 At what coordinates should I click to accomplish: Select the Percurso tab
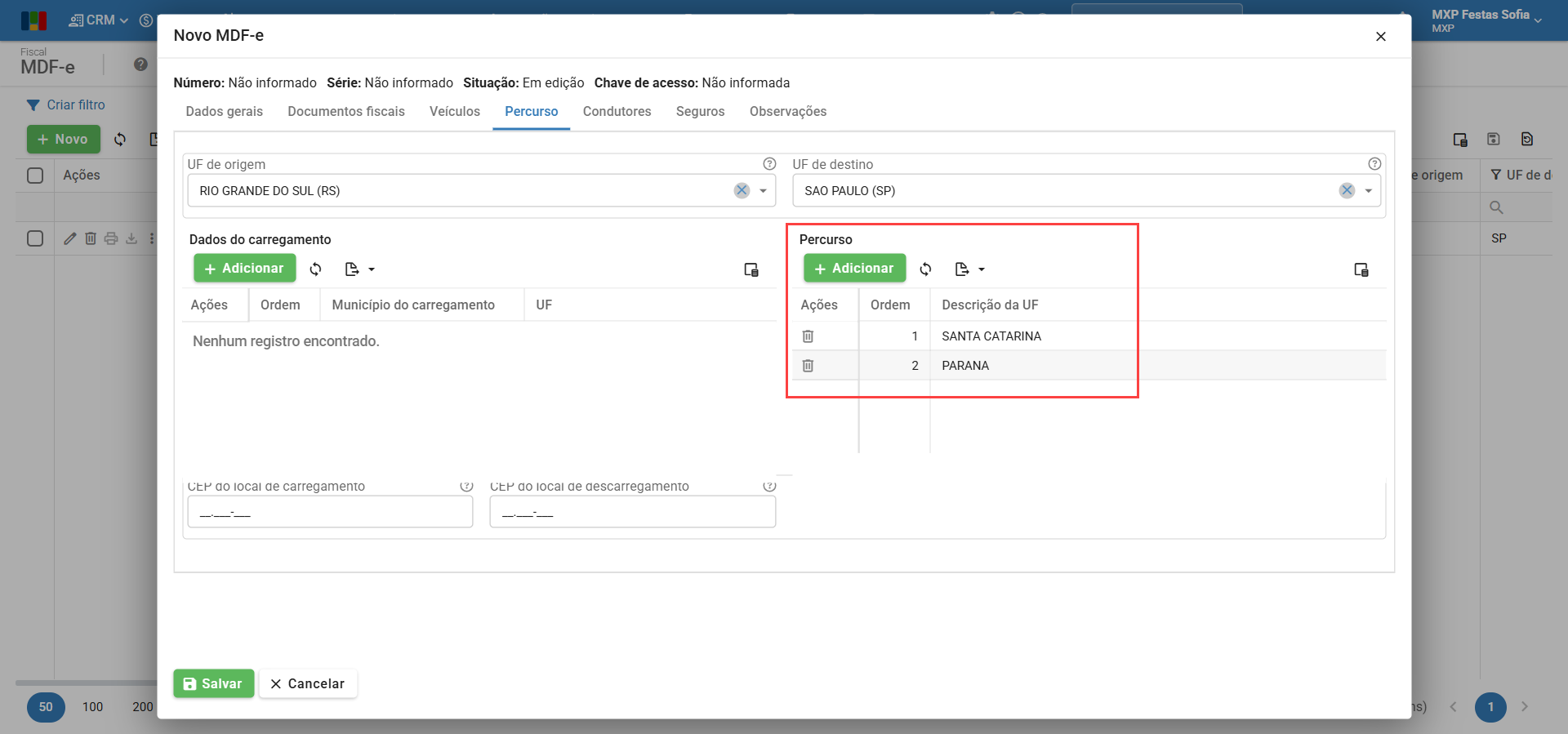tap(532, 112)
